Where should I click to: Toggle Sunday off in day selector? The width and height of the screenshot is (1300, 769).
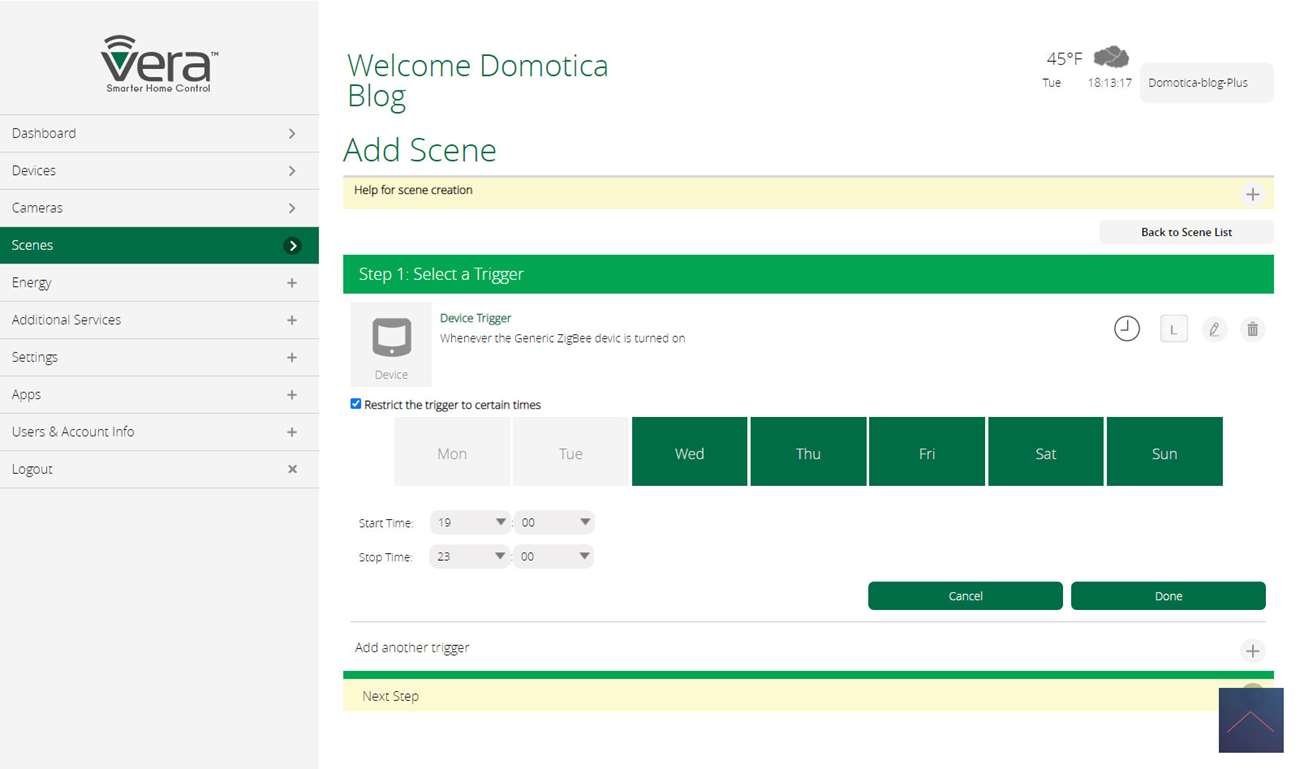pyautogui.click(x=1164, y=452)
